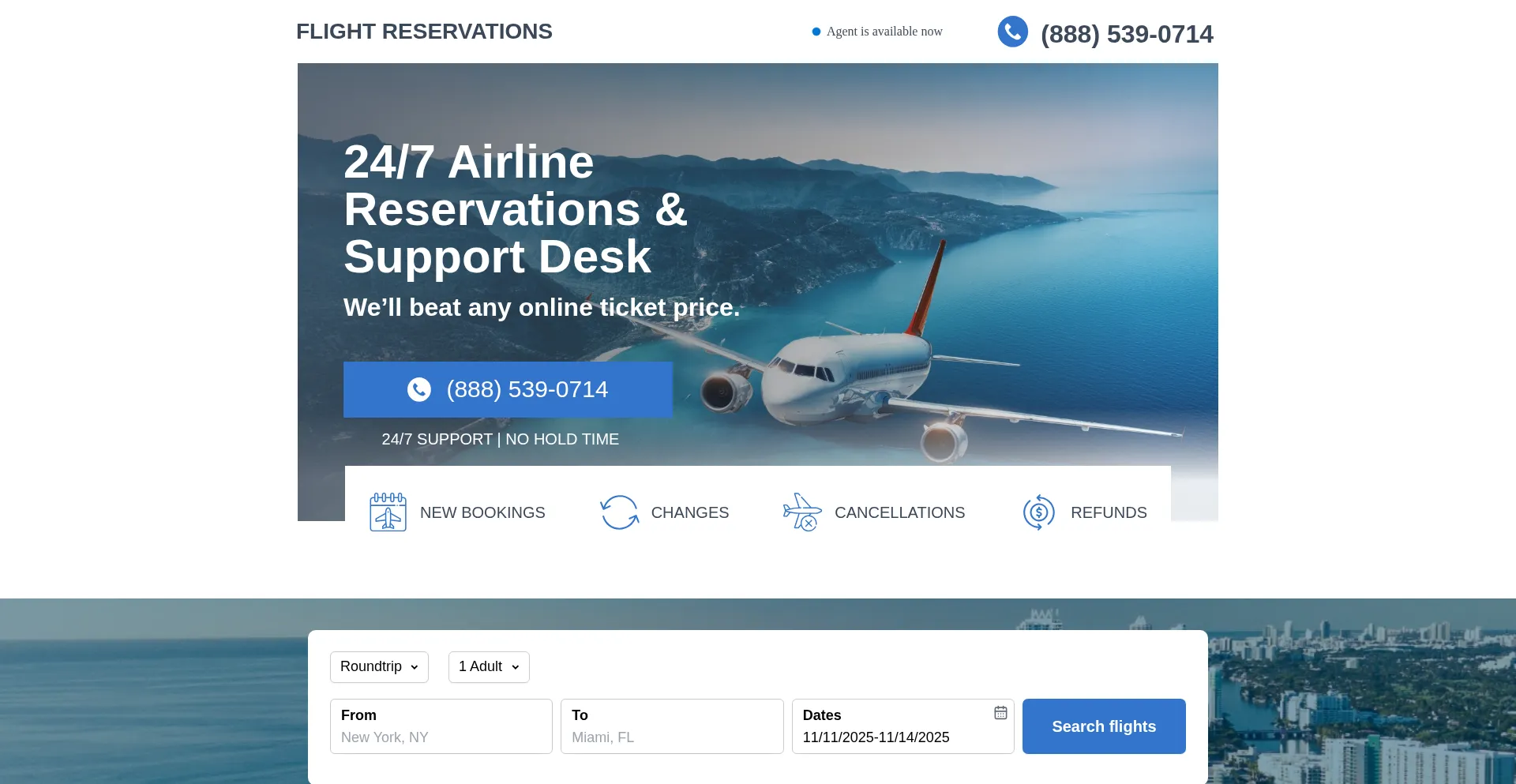This screenshot has height=784, width=1516.
Task: Click the Dates range input field
Action: click(903, 726)
